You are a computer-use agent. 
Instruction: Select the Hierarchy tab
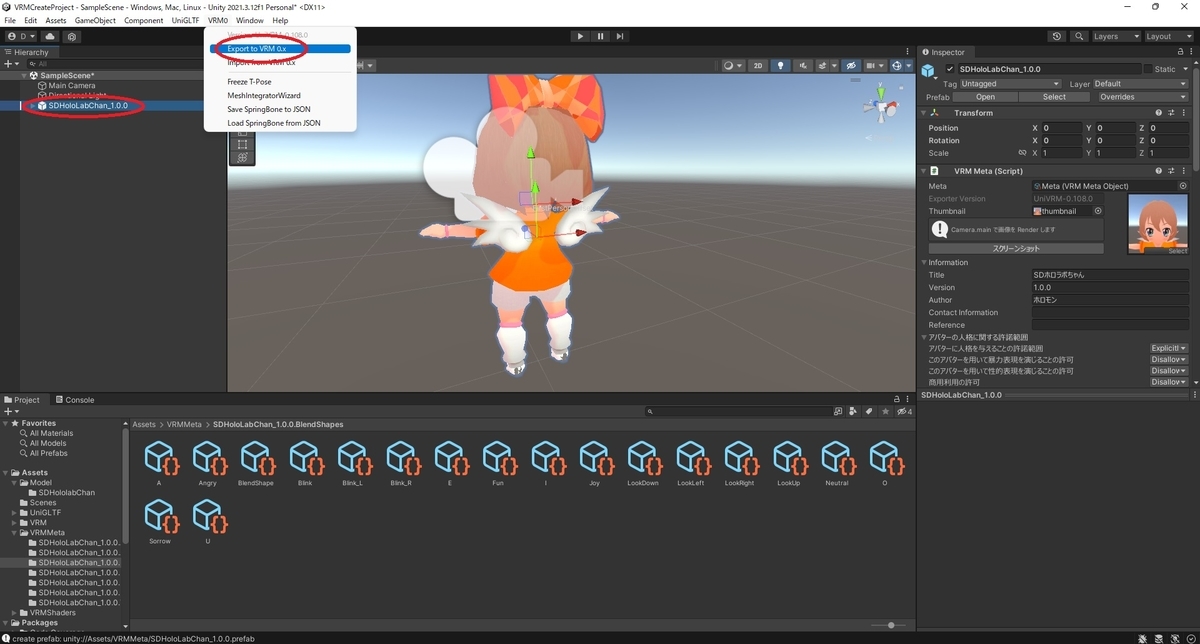(x=30, y=52)
